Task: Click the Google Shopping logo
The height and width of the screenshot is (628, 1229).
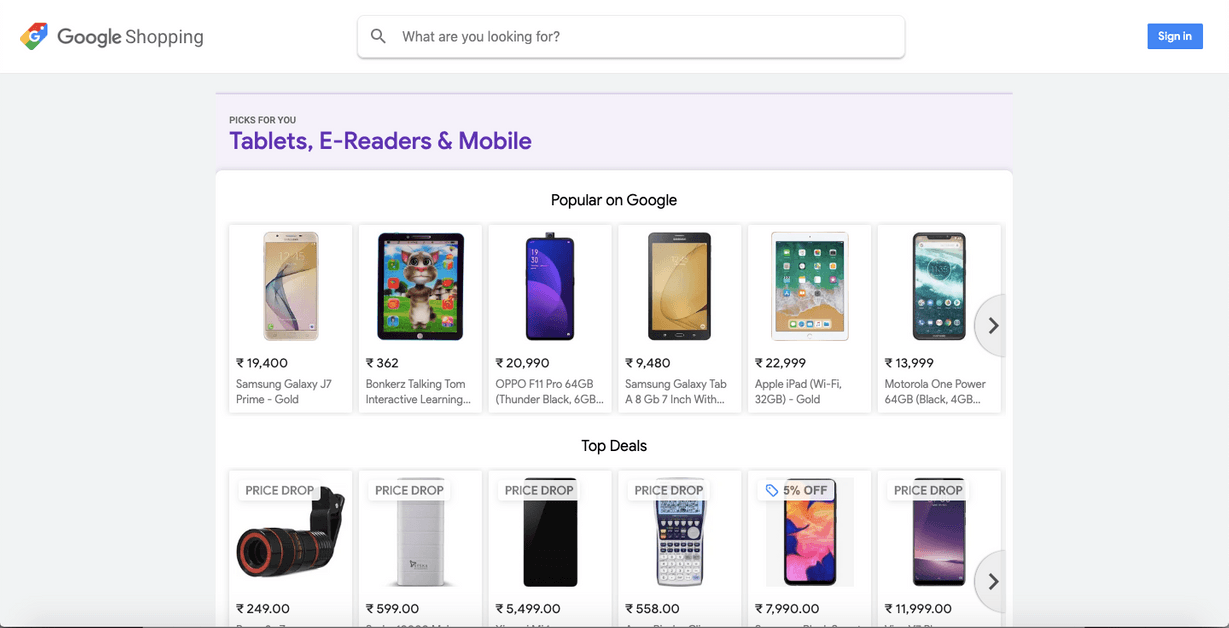Action: pos(111,36)
